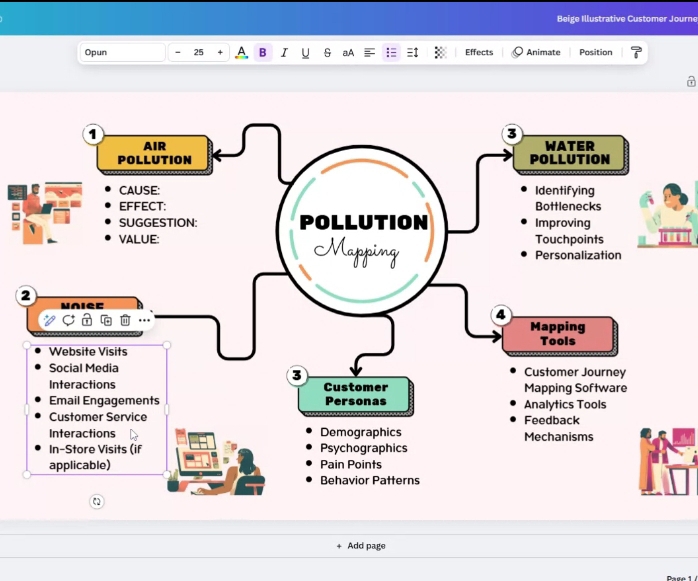The width and height of the screenshot is (698, 581).
Task: Open line spacing options
Action: (x=412, y=52)
